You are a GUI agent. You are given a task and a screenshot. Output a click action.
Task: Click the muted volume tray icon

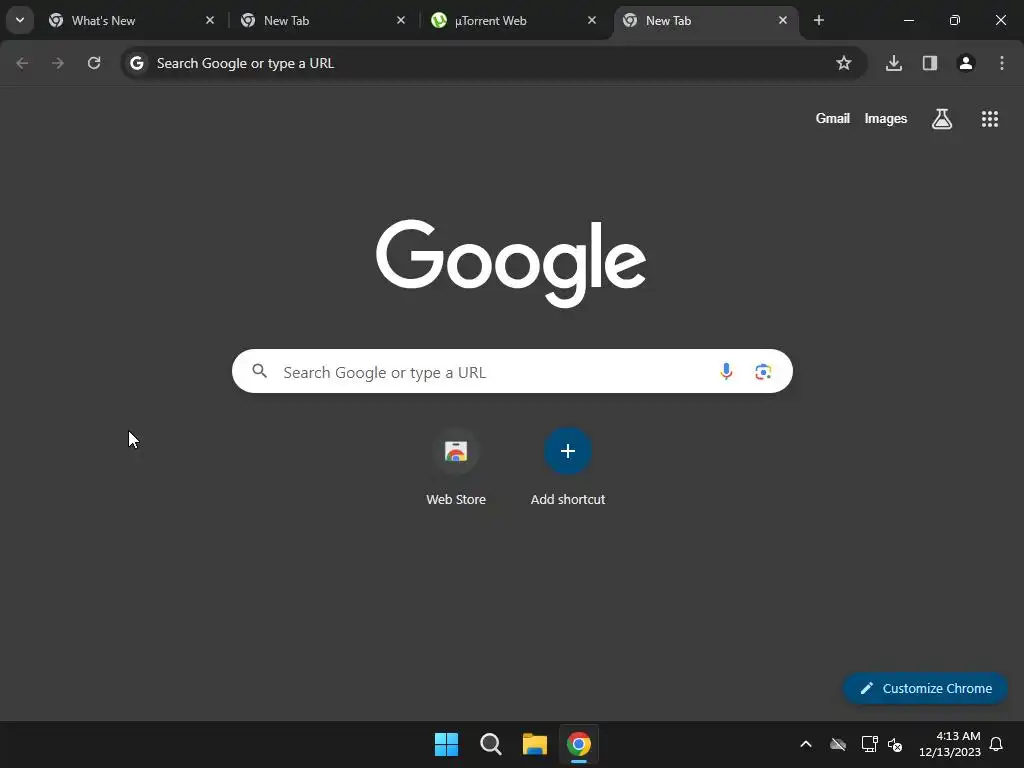pos(895,744)
